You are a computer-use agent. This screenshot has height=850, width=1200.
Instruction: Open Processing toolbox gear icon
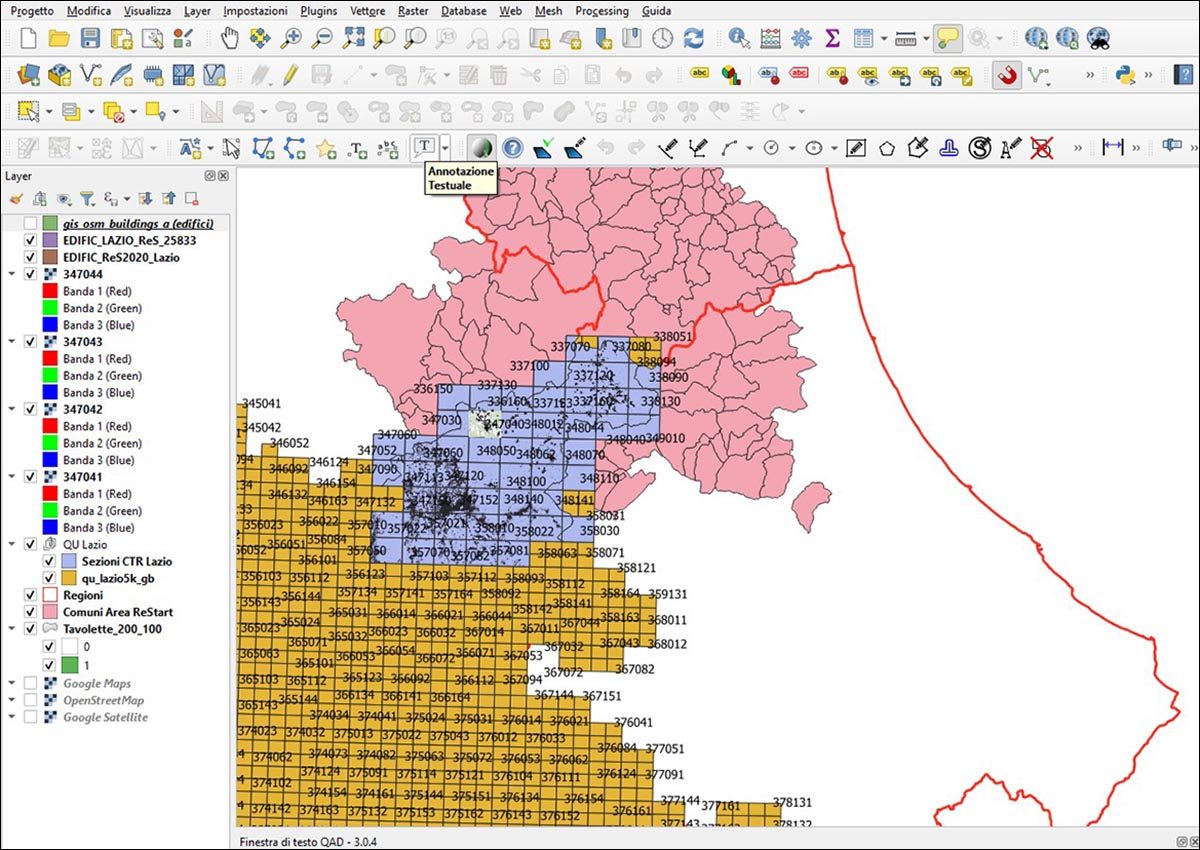coord(801,38)
